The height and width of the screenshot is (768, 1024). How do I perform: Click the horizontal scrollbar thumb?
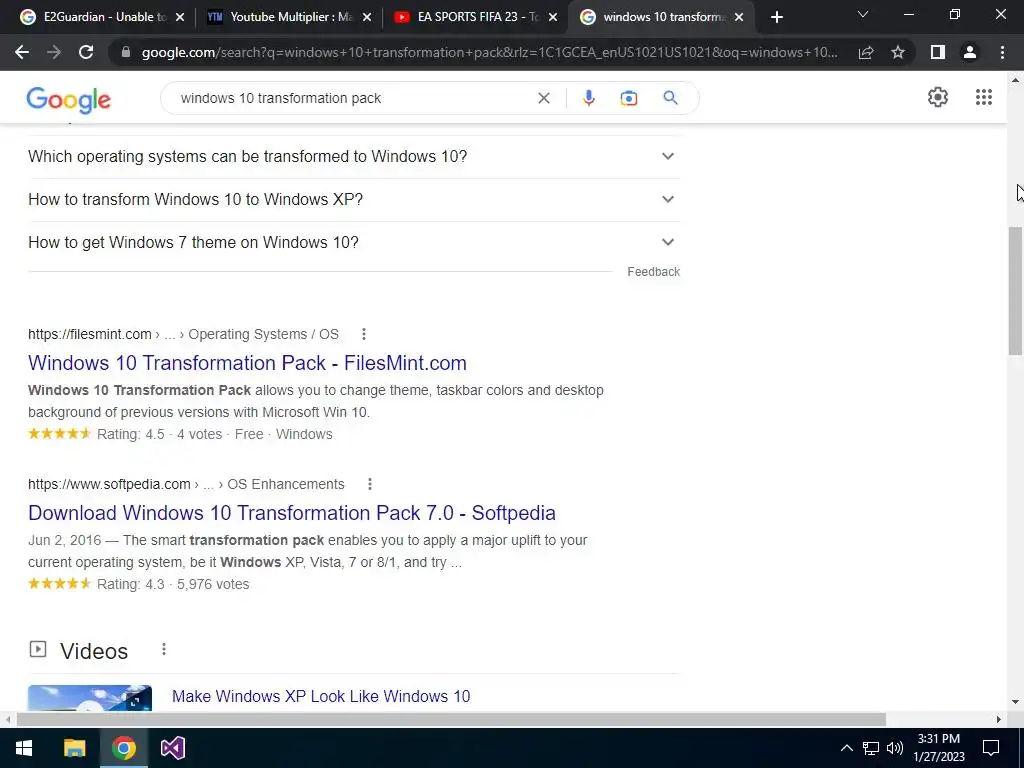click(451, 719)
